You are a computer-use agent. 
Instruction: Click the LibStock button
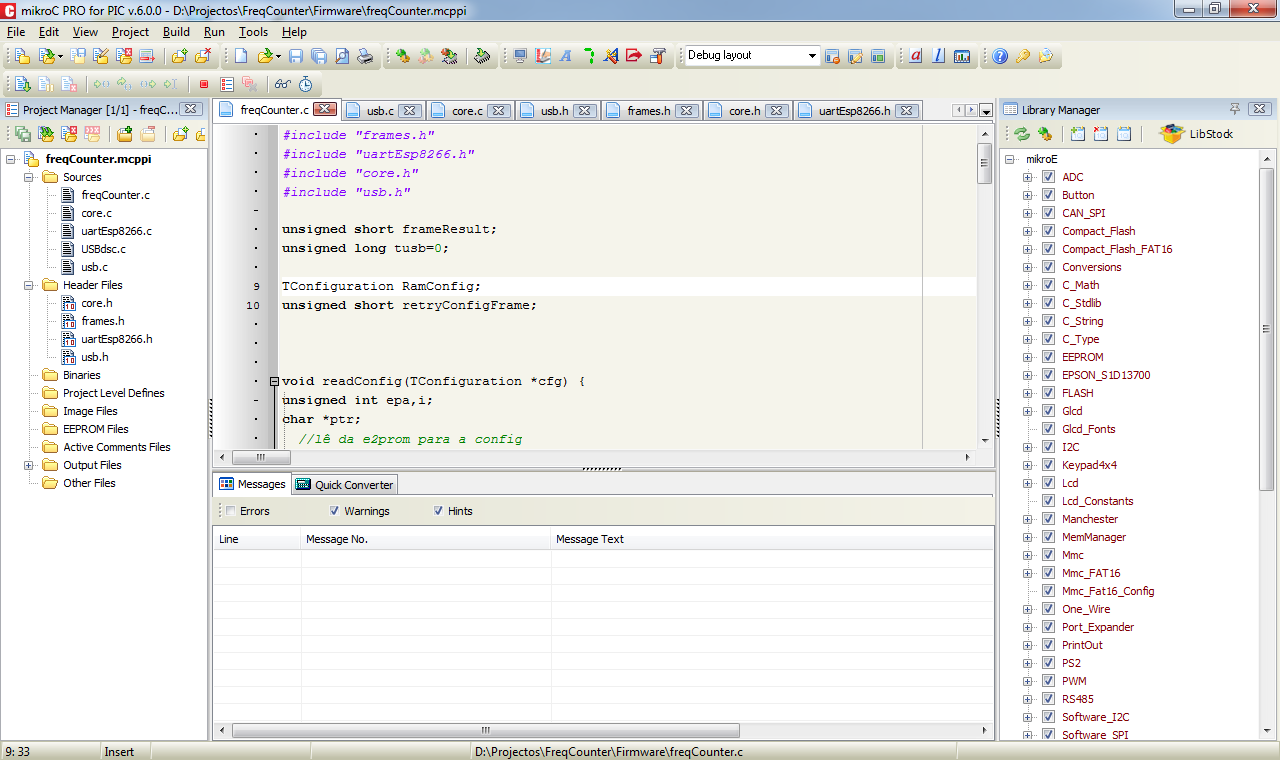(x=1196, y=134)
